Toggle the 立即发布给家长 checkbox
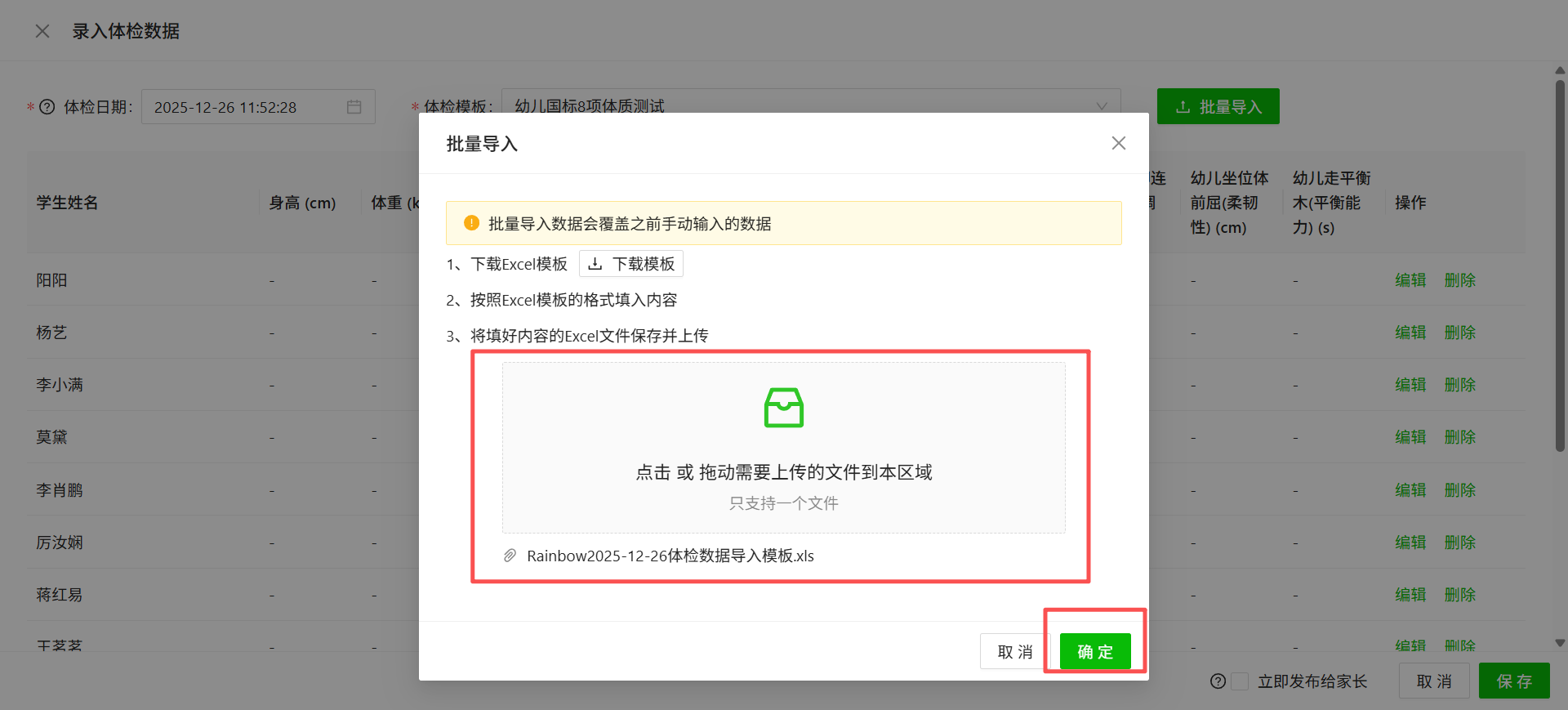1568x710 pixels. [1240, 681]
